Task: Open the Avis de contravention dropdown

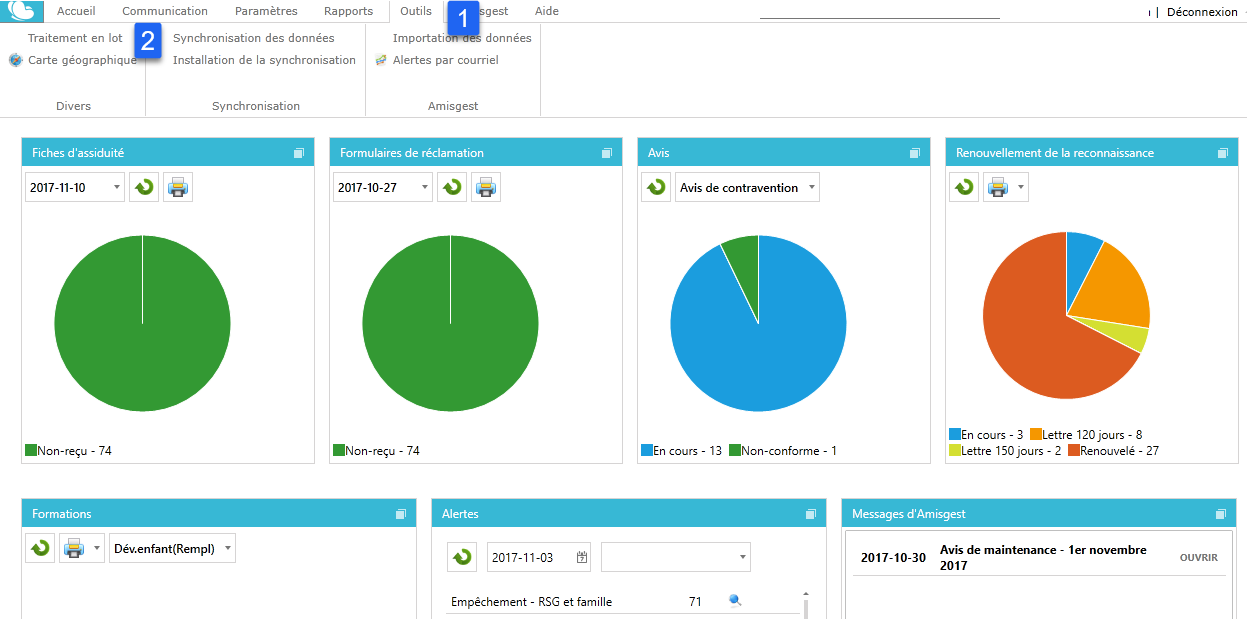Action: pos(747,187)
